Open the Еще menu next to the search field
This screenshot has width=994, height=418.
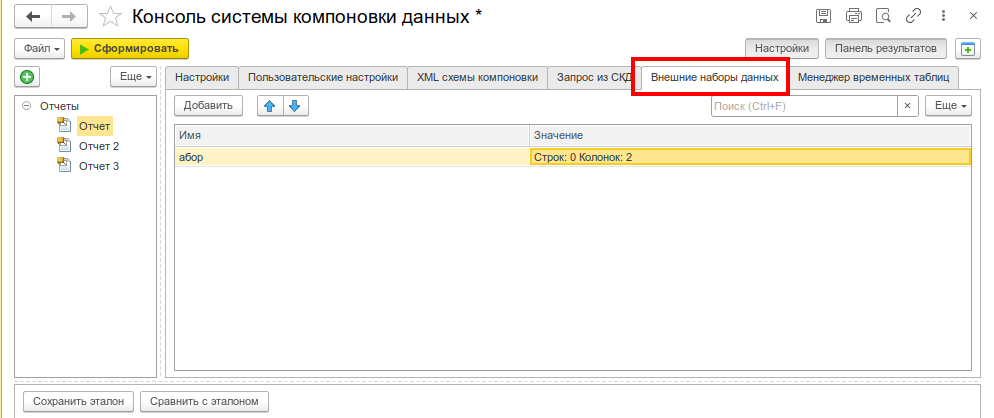[x=948, y=106]
